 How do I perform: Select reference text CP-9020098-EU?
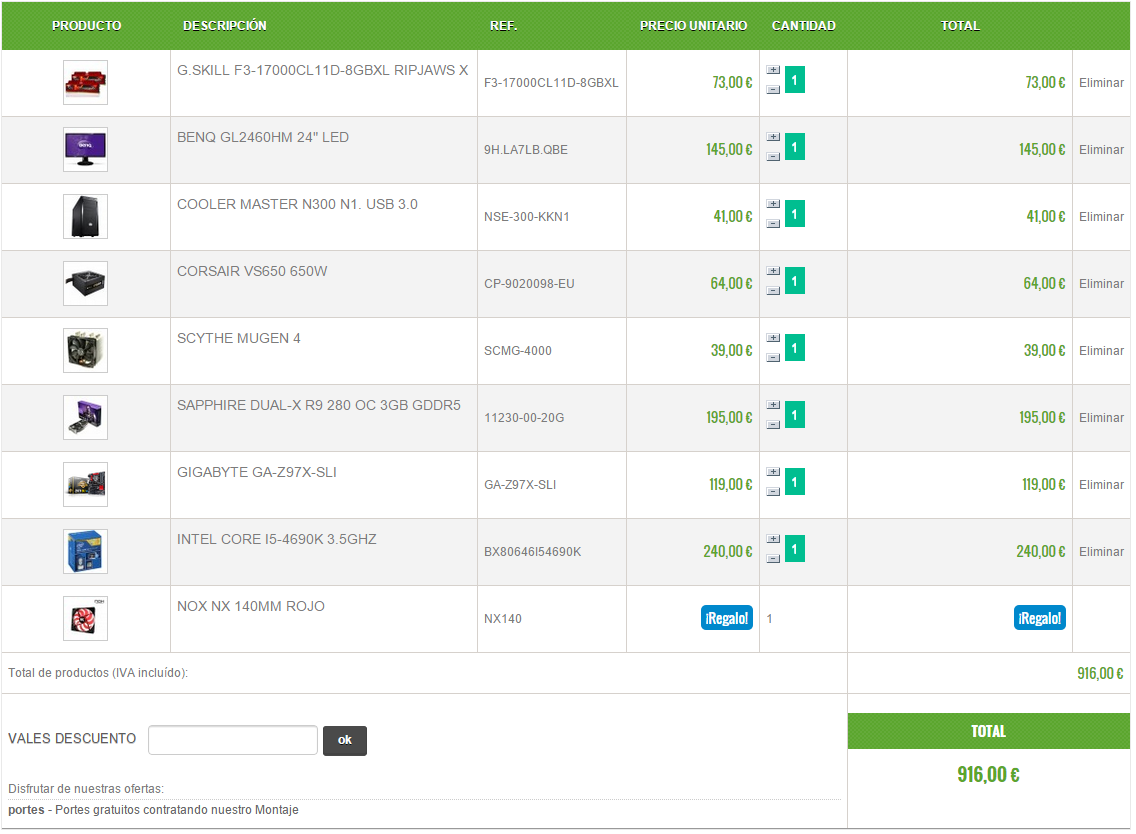click(529, 284)
